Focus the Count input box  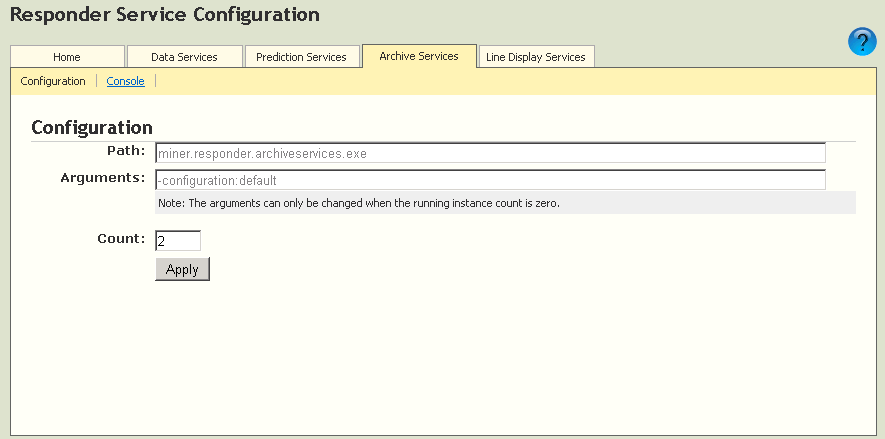178,240
